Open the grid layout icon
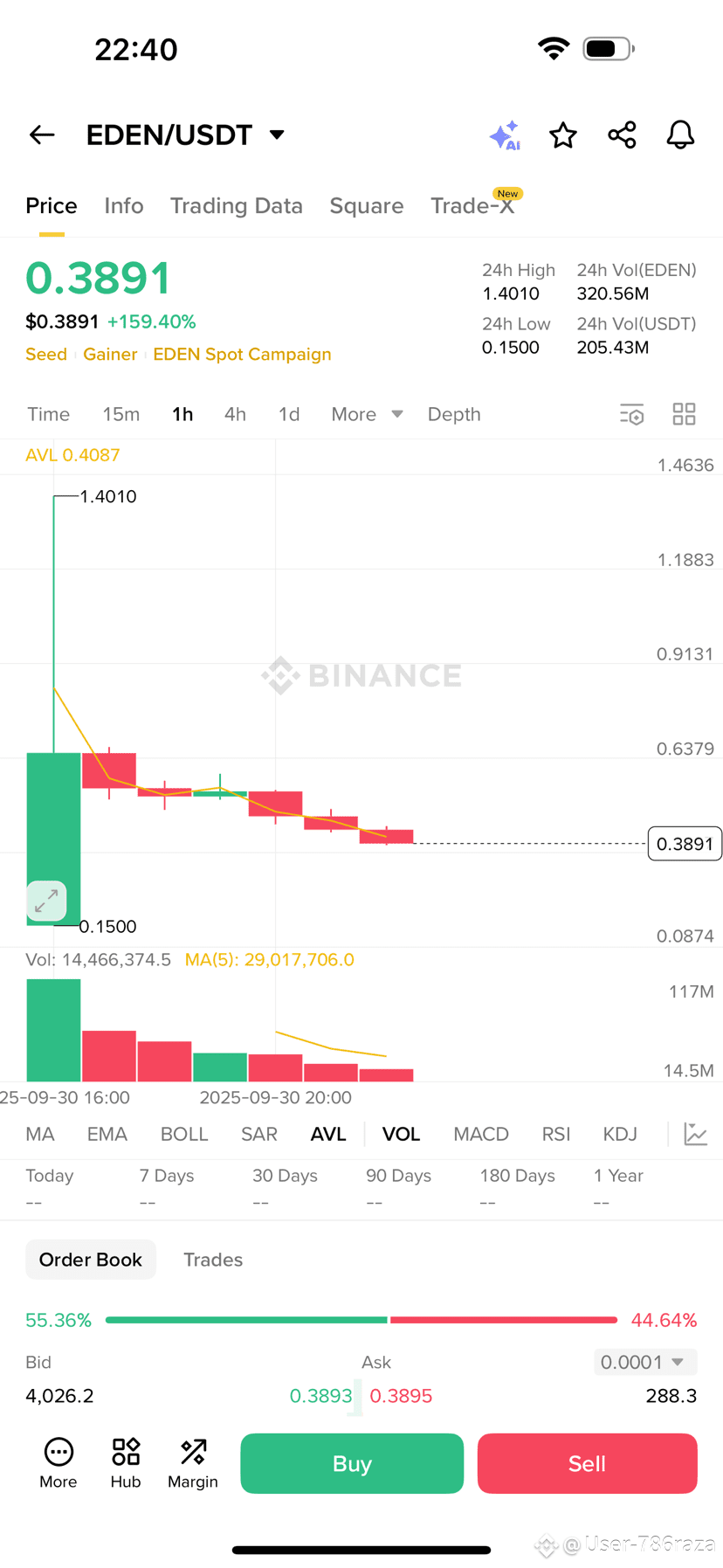The width and height of the screenshot is (723, 1568). tap(685, 414)
